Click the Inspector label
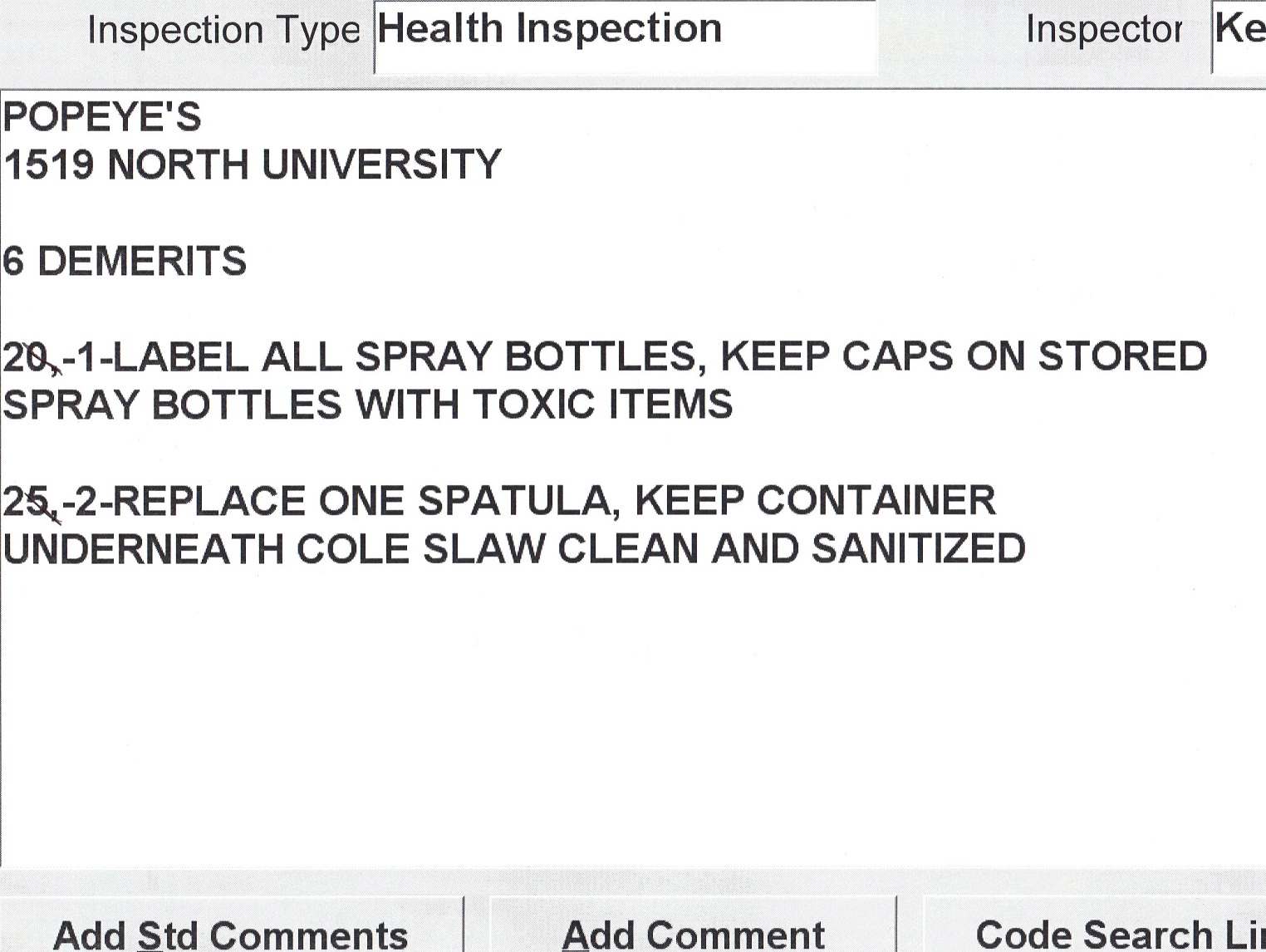 (x=1103, y=30)
